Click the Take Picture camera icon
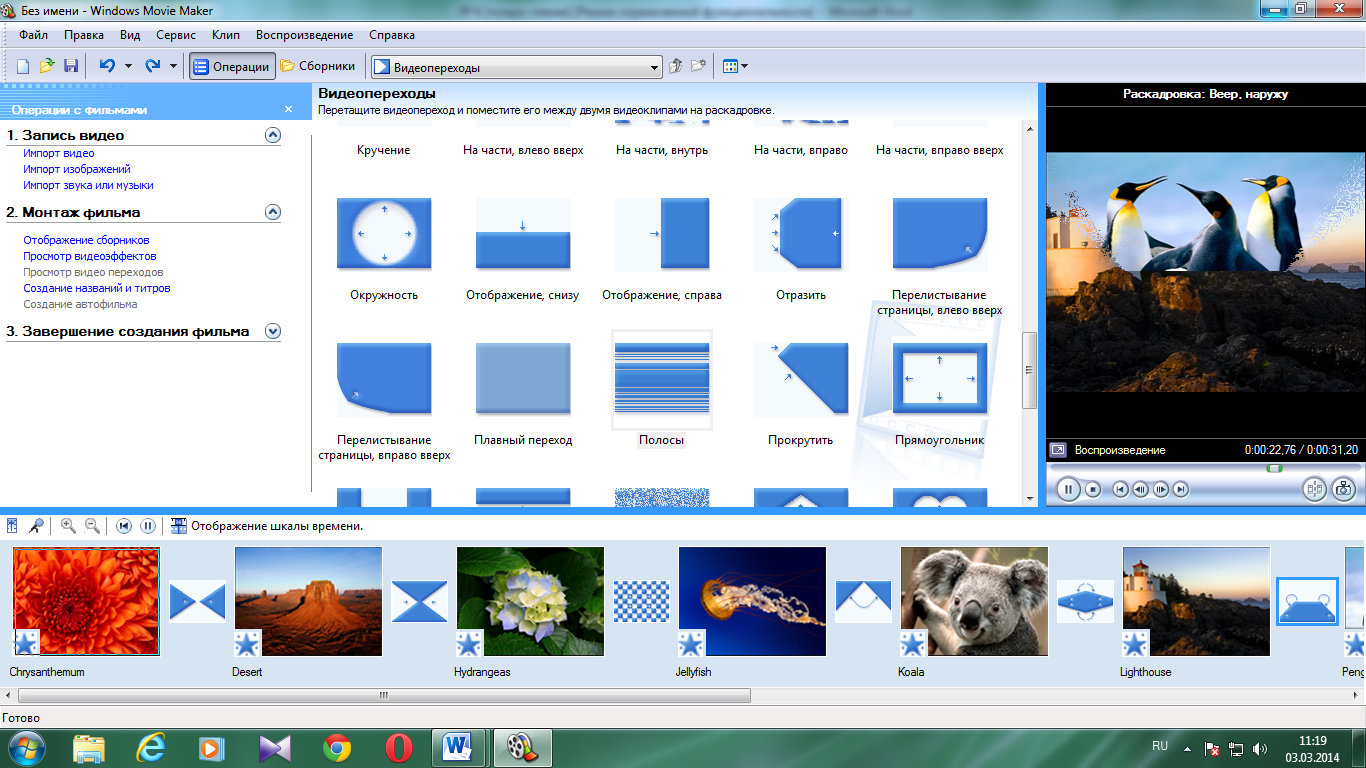1366x768 pixels. [1343, 489]
